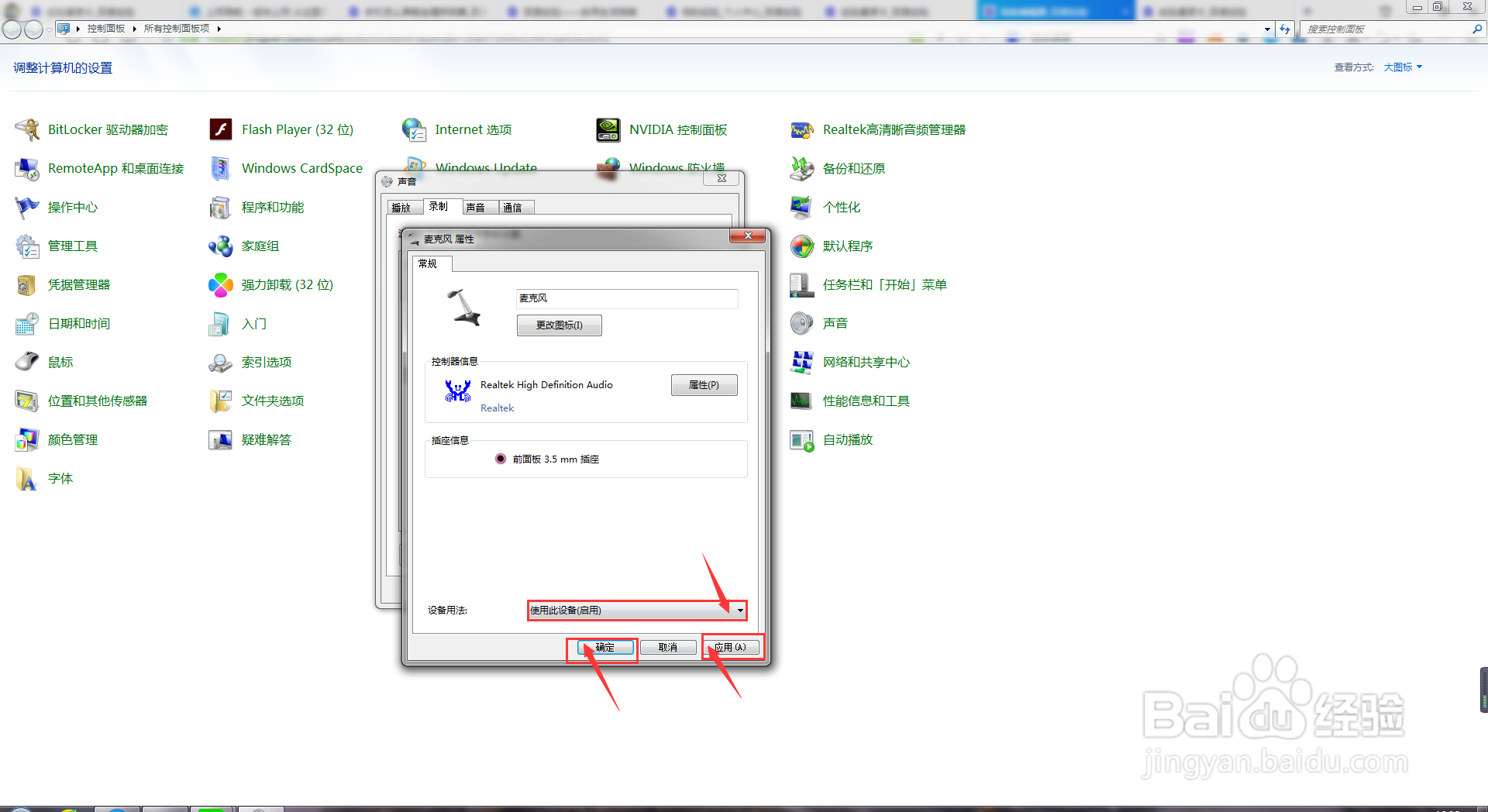1488x812 pixels.
Task: Open 位置和其他传感器 icon
Action: 27,401
